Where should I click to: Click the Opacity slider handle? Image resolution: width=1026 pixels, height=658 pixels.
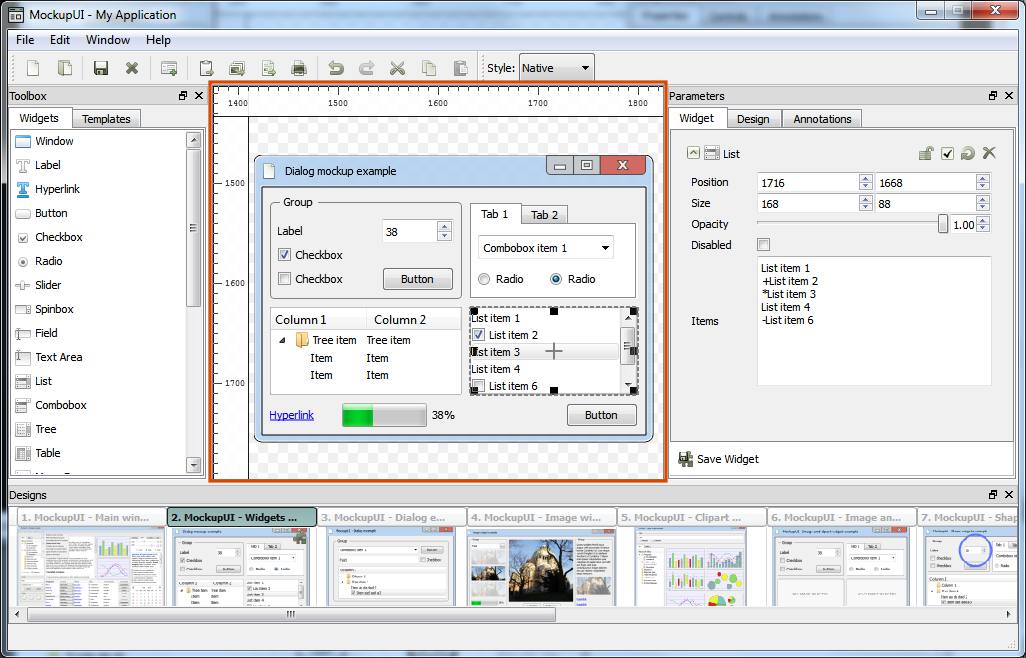coord(942,224)
